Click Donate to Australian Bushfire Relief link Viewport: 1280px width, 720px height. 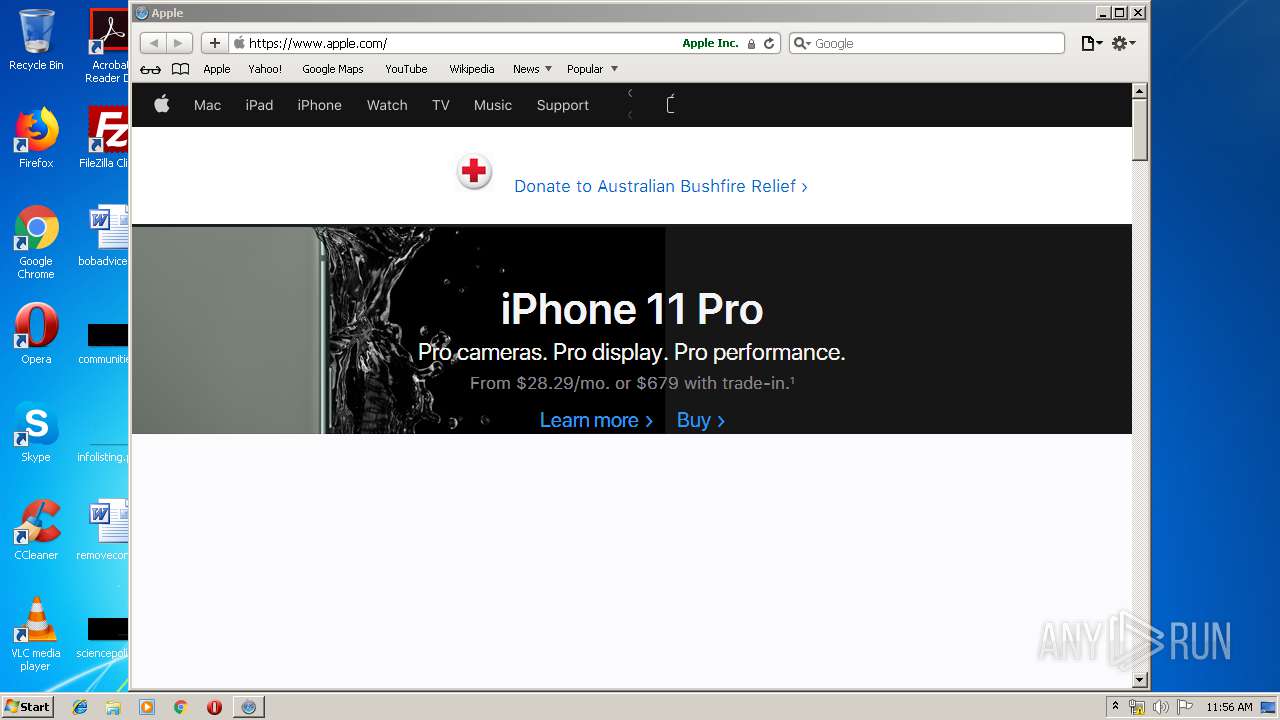[660, 186]
